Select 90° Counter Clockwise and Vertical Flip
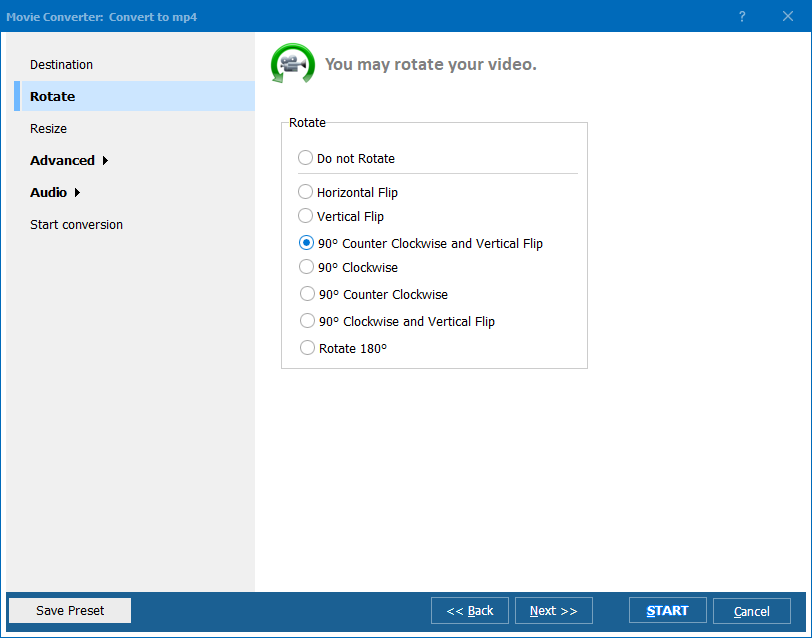The image size is (812, 638). tap(306, 243)
